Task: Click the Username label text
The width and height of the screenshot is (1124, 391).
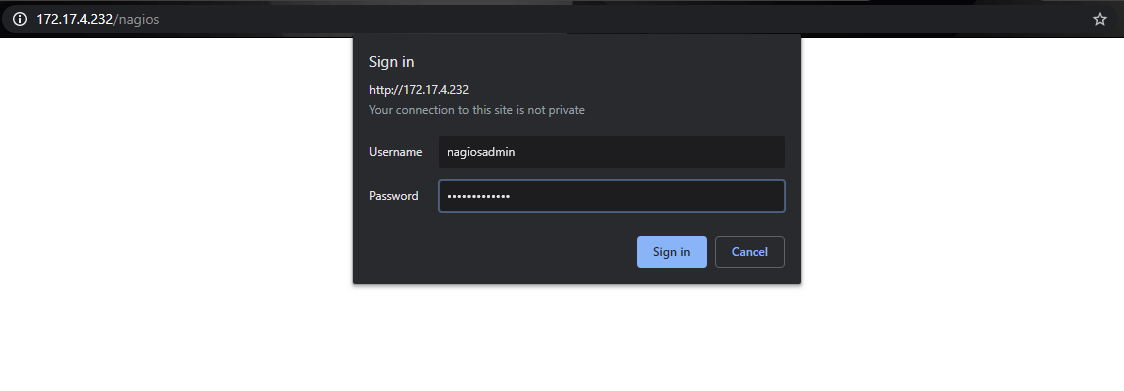Action: (x=396, y=152)
